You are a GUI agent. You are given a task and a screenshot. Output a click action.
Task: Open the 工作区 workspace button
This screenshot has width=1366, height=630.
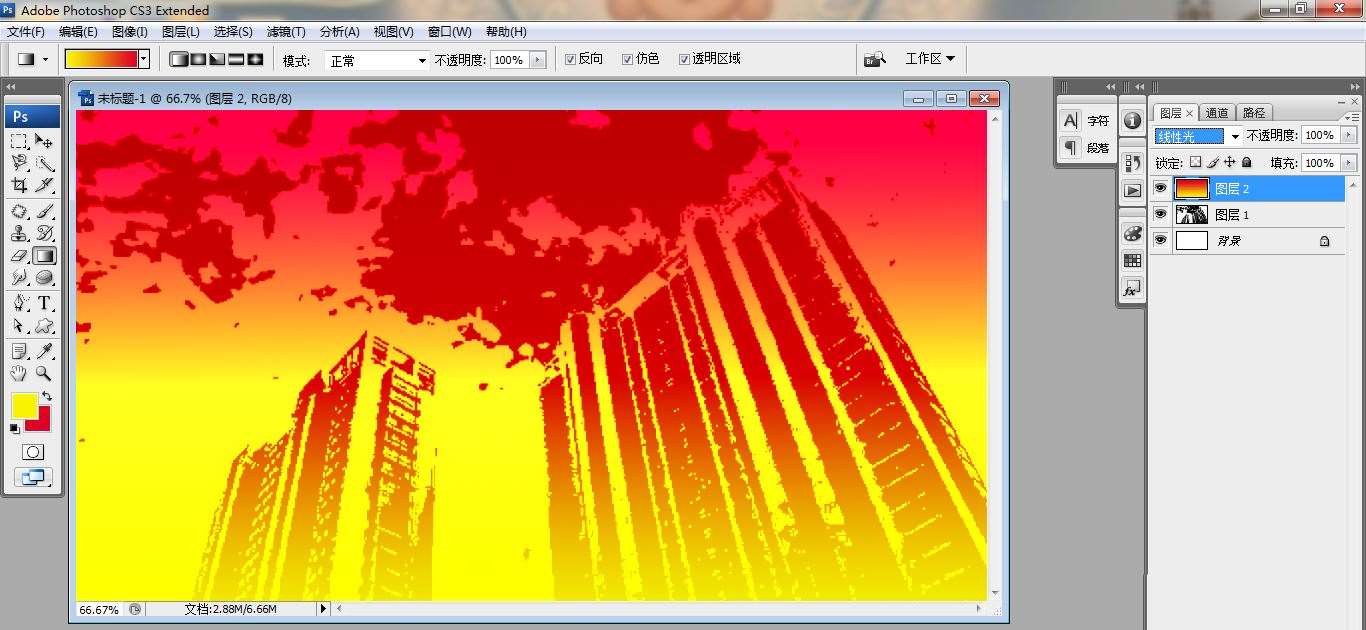(929, 59)
